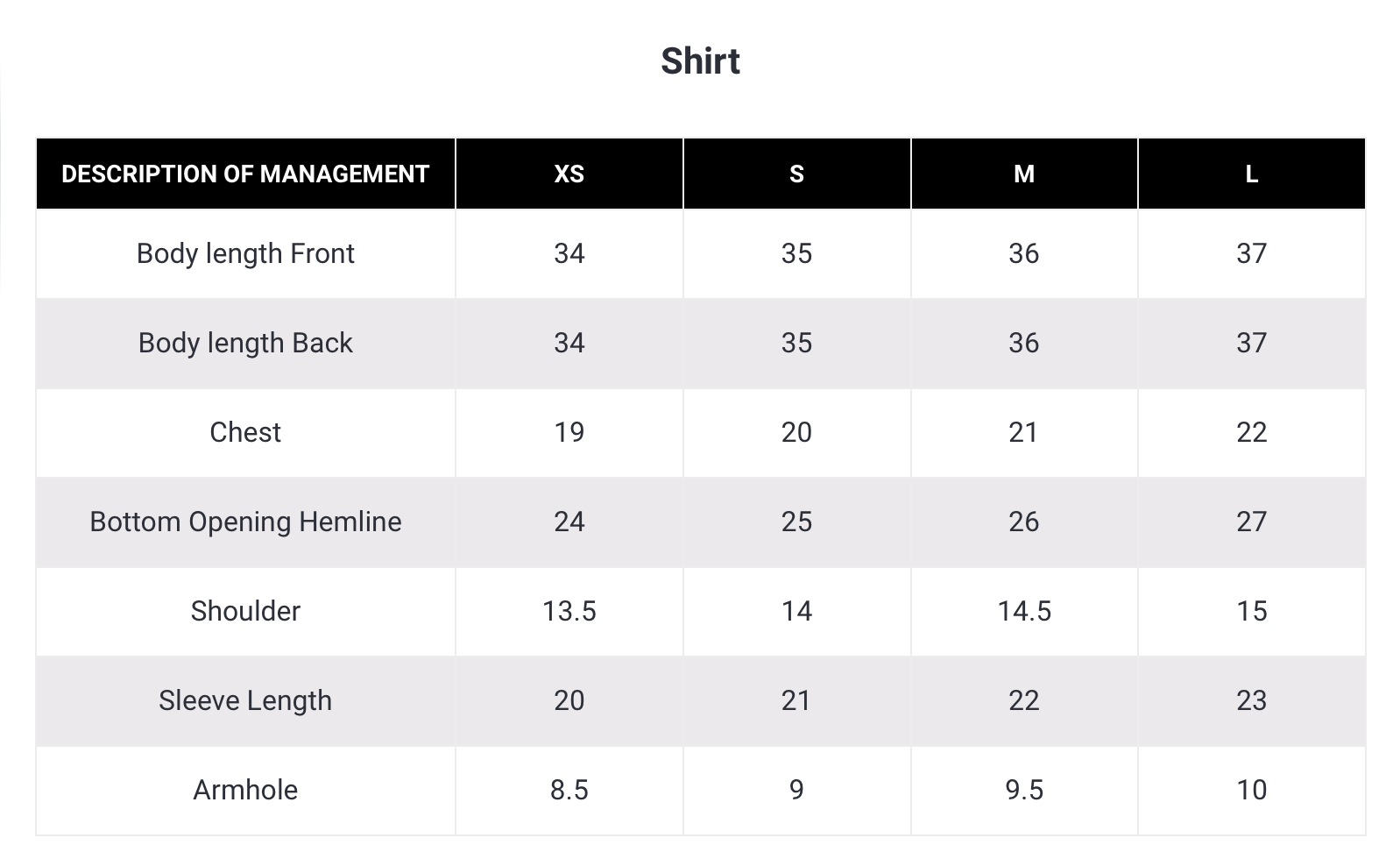Viewport: 1400px width, 852px height.
Task: Select the "Body length Back" row label
Action: 245,343
